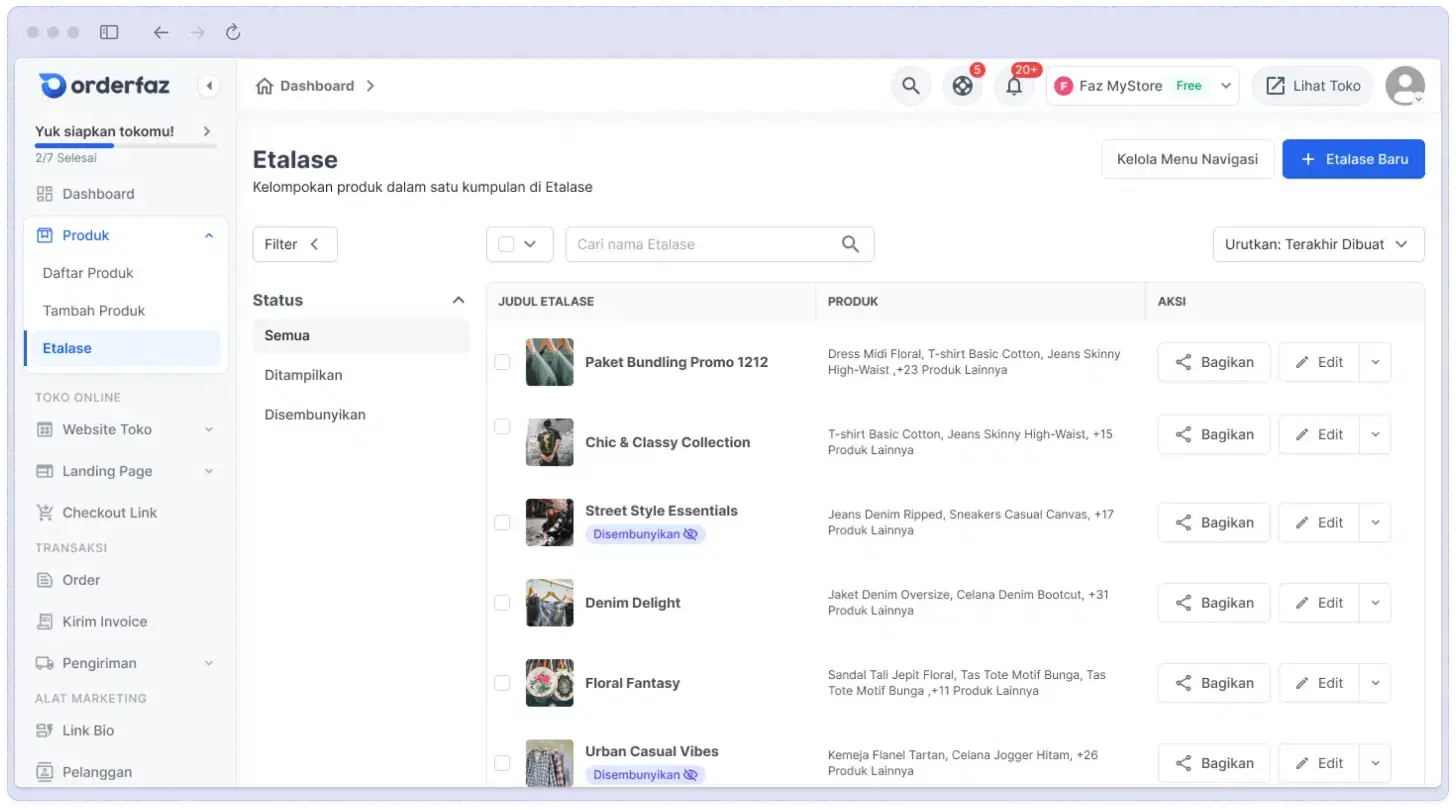Image resolution: width=1456 pixels, height=810 pixels.
Task: Go to Daftar Produk in sidebar
Action: click(88, 273)
